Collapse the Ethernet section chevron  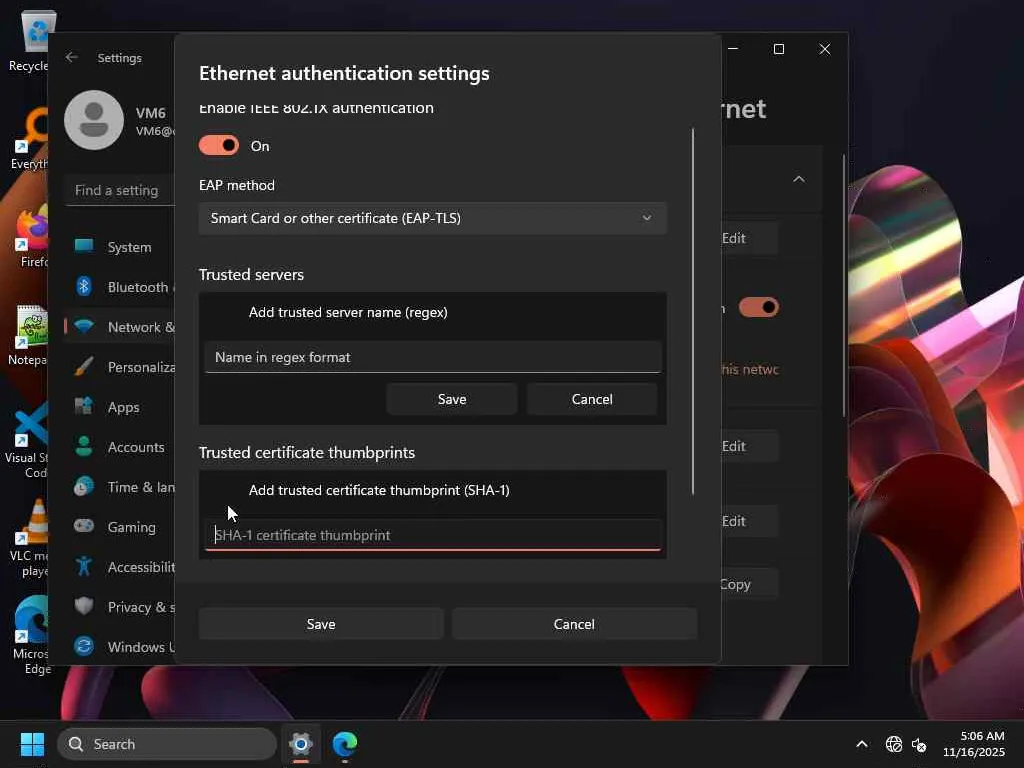click(799, 179)
